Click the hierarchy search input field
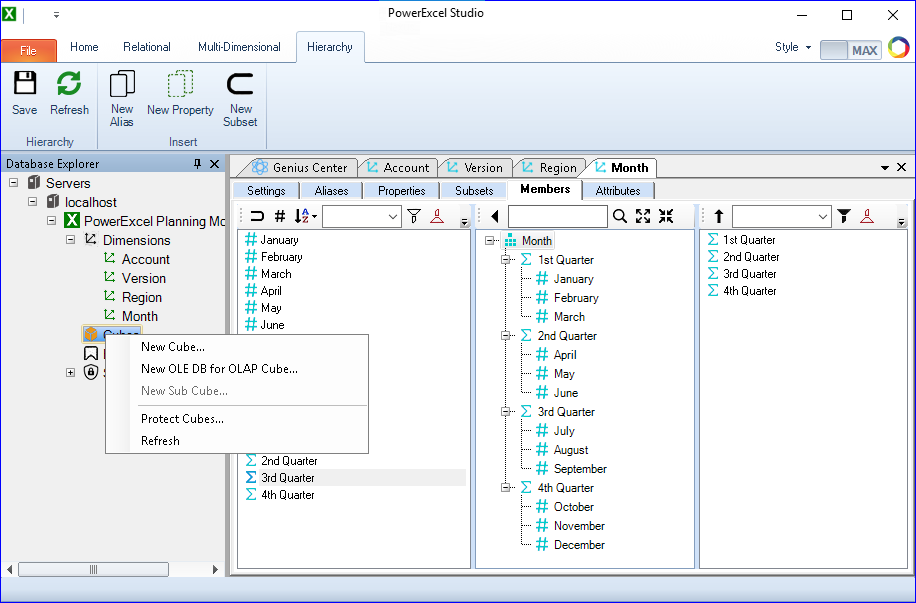This screenshot has width=916, height=603. (558, 217)
